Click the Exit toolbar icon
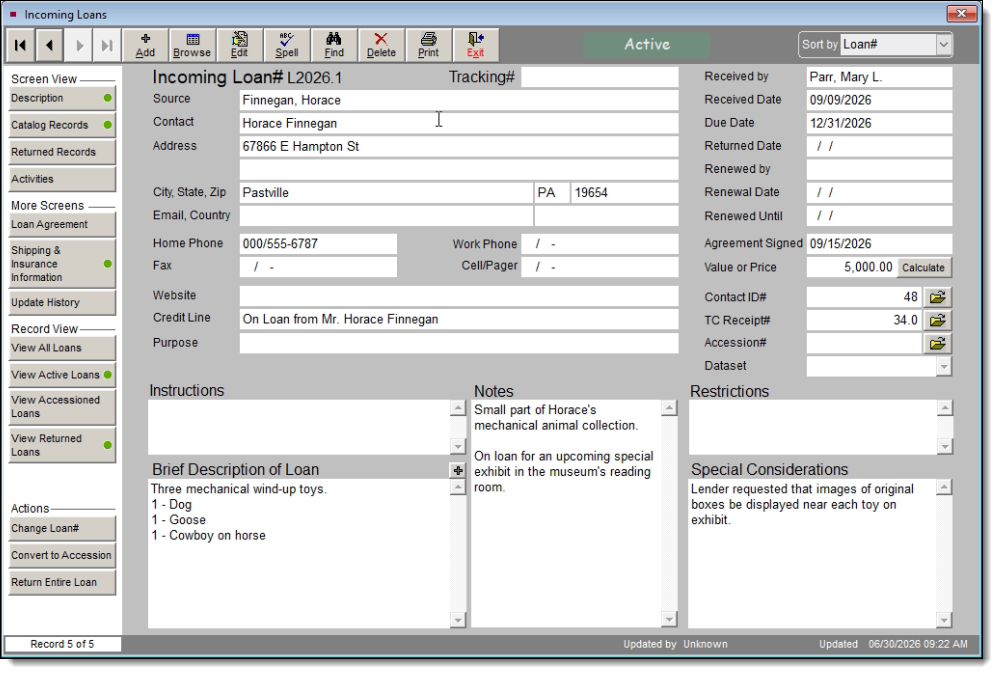Screen dimensions: 998x674 click(475, 45)
